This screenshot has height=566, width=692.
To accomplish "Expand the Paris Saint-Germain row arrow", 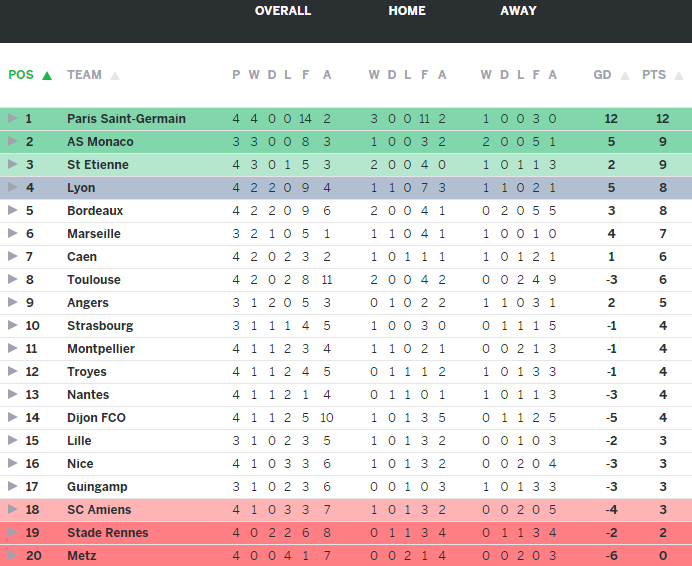I will tap(12, 118).
